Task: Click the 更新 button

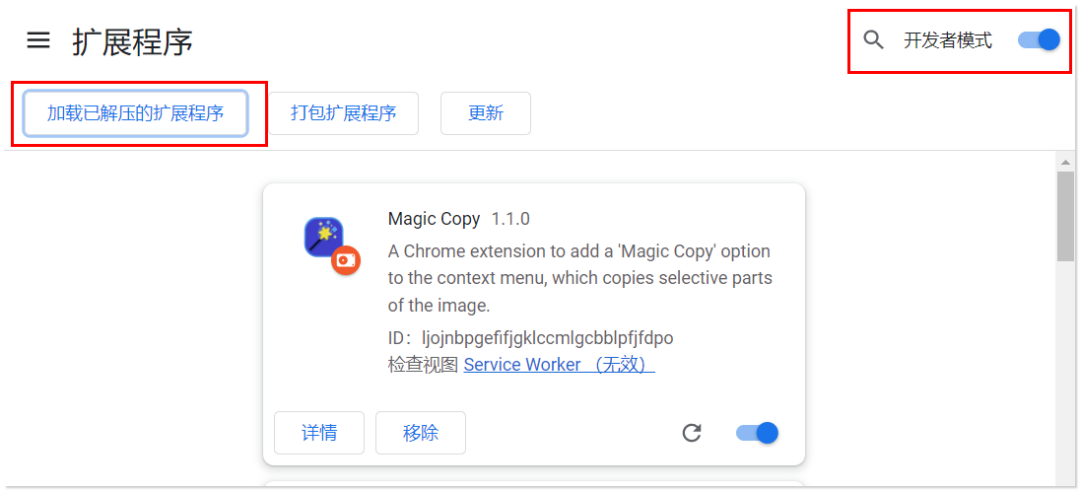Action: click(486, 113)
